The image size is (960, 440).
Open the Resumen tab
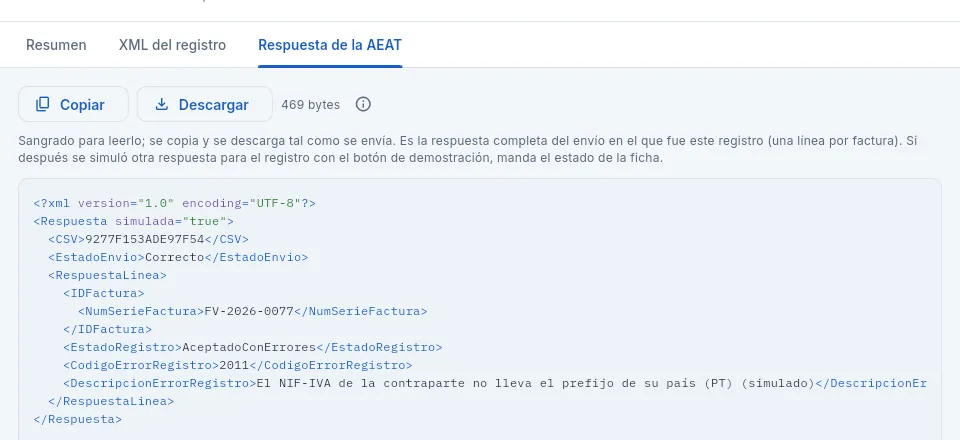(56, 45)
